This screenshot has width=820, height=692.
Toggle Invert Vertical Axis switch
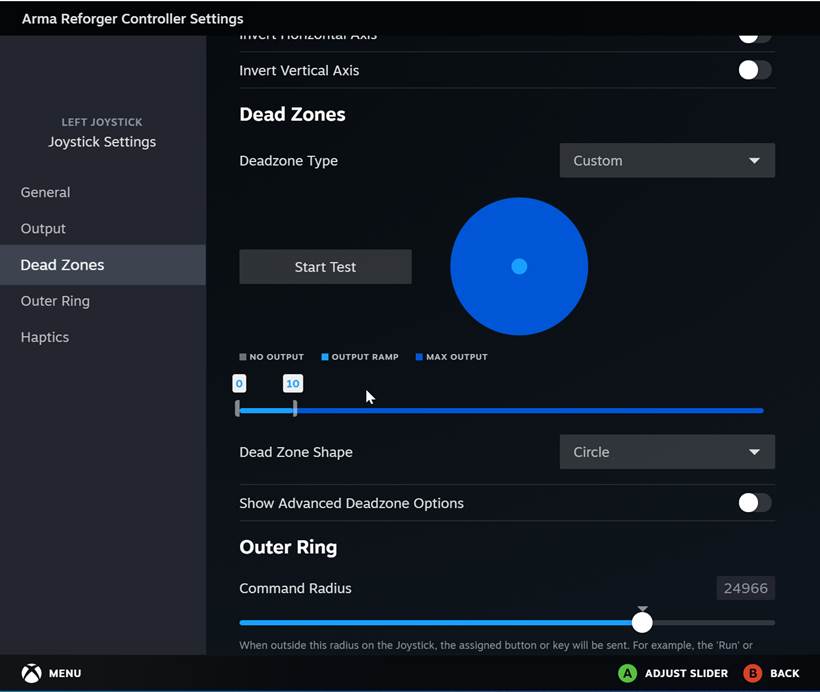pyautogui.click(x=755, y=70)
